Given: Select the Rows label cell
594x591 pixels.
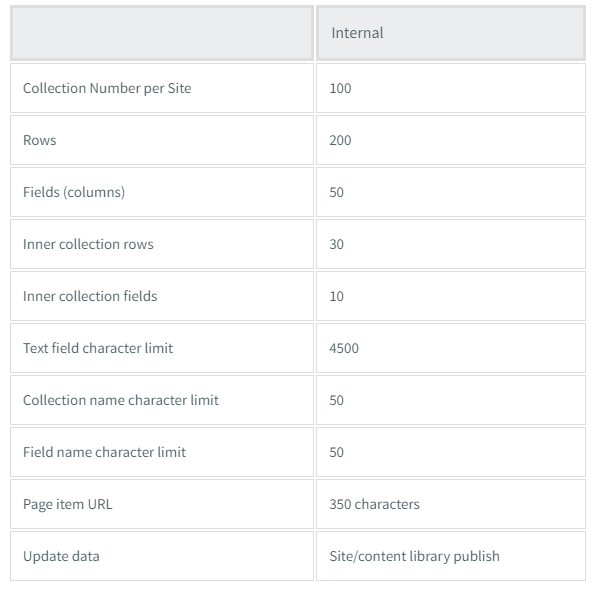Looking at the screenshot, I should [162, 140].
